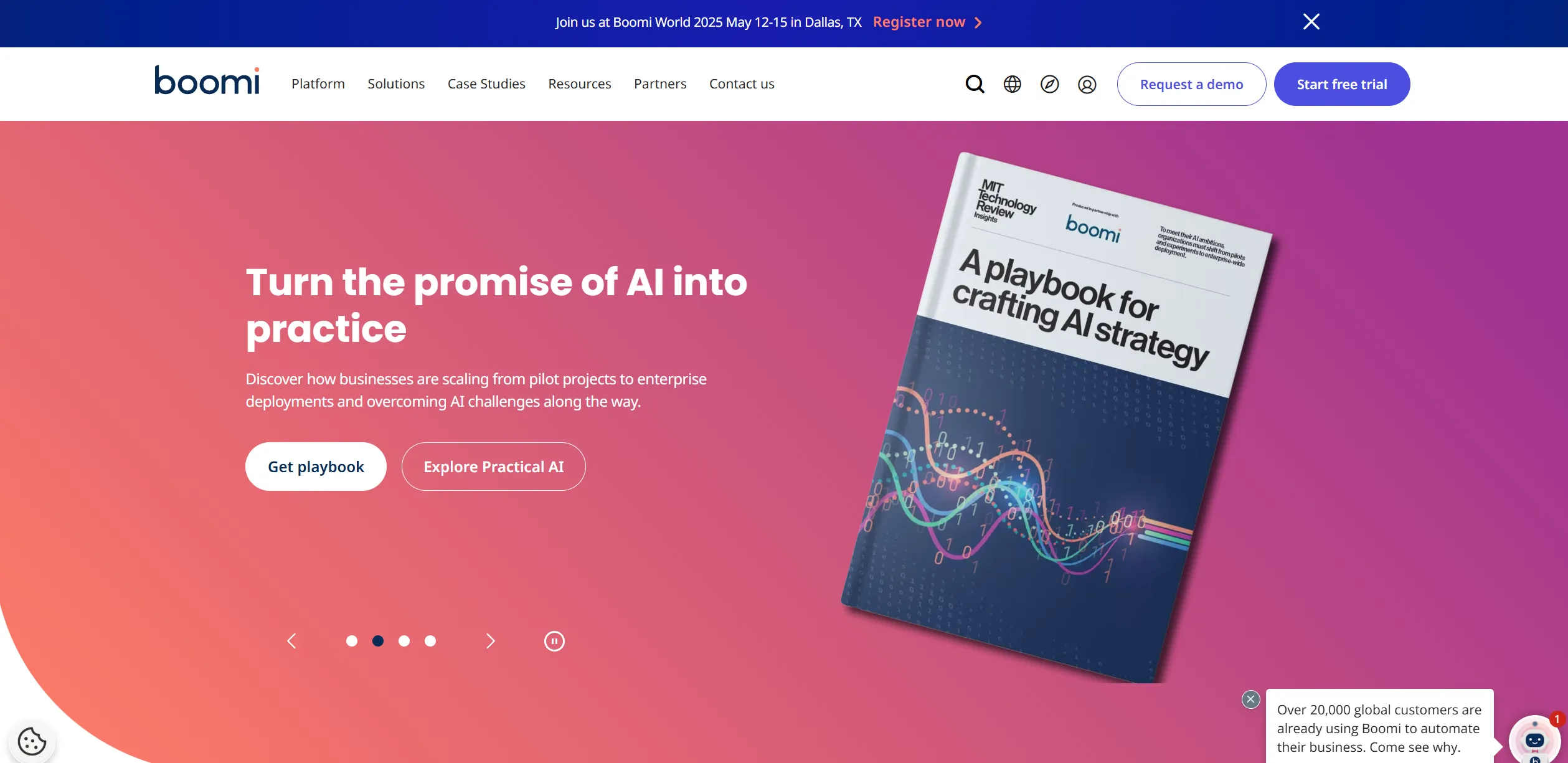Open the search magnifier icon
The image size is (1568, 763).
pyautogui.click(x=975, y=84)
